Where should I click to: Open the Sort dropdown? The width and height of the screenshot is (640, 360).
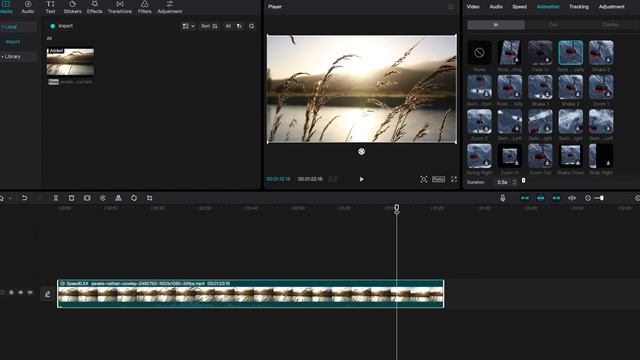click(209, 26)
